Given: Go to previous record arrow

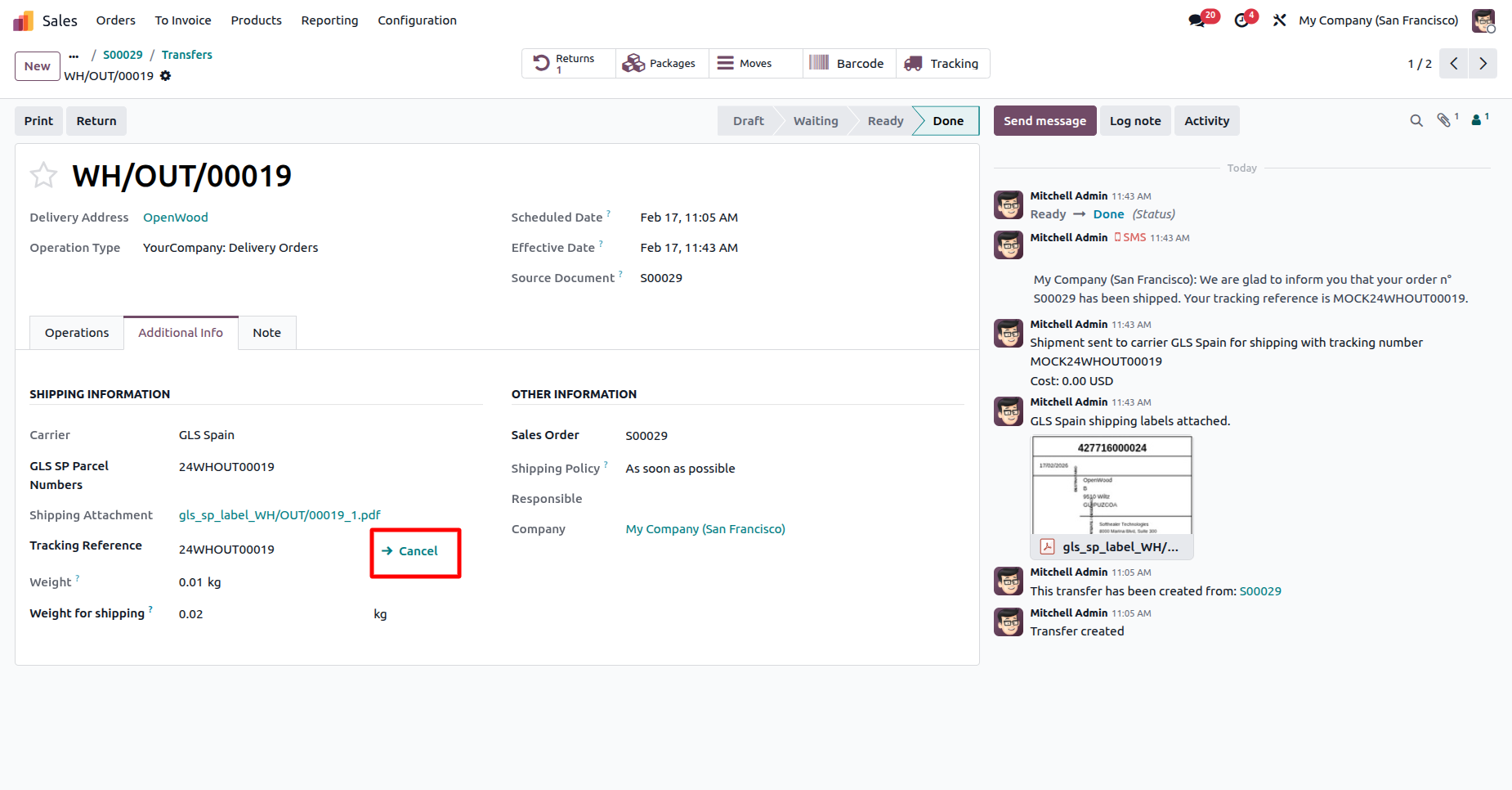Looking at the screenshot, I should pos(1454,64).
